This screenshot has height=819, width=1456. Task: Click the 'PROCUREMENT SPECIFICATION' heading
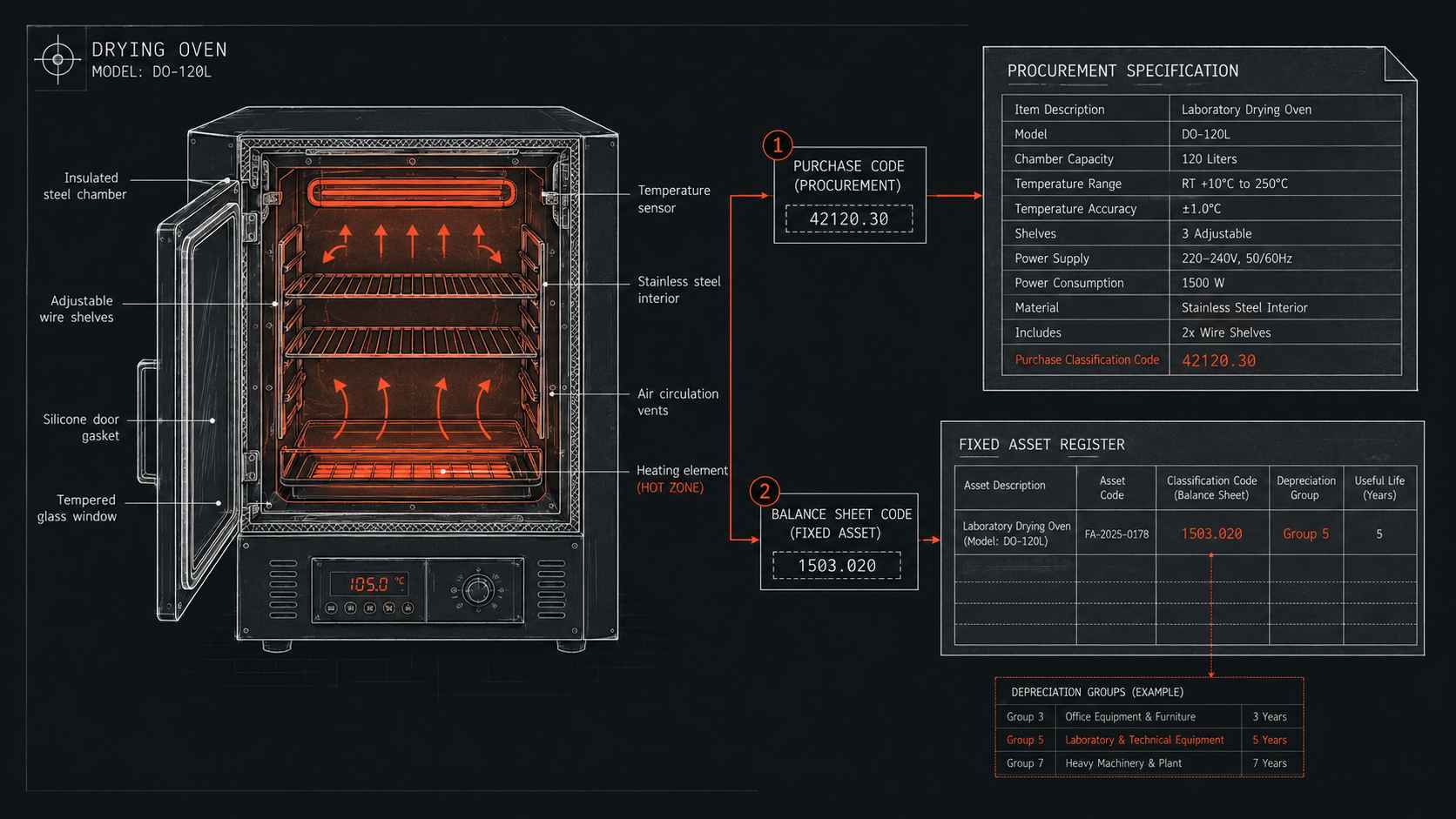1122,70
